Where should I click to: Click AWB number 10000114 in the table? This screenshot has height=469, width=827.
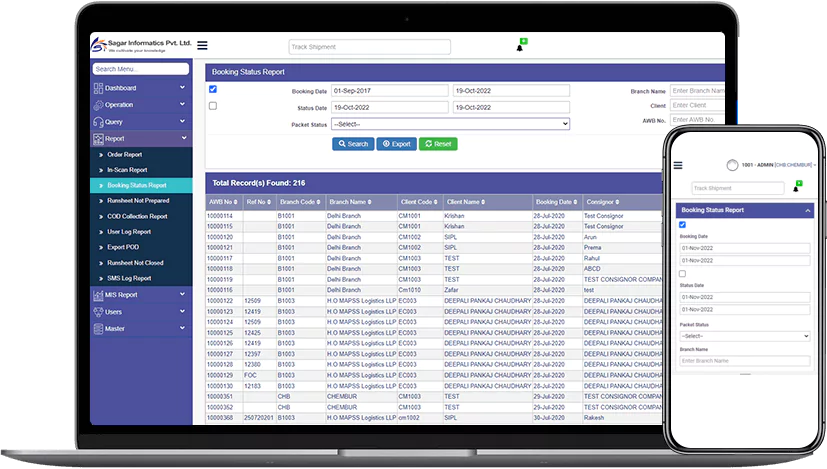pos(219,216)
